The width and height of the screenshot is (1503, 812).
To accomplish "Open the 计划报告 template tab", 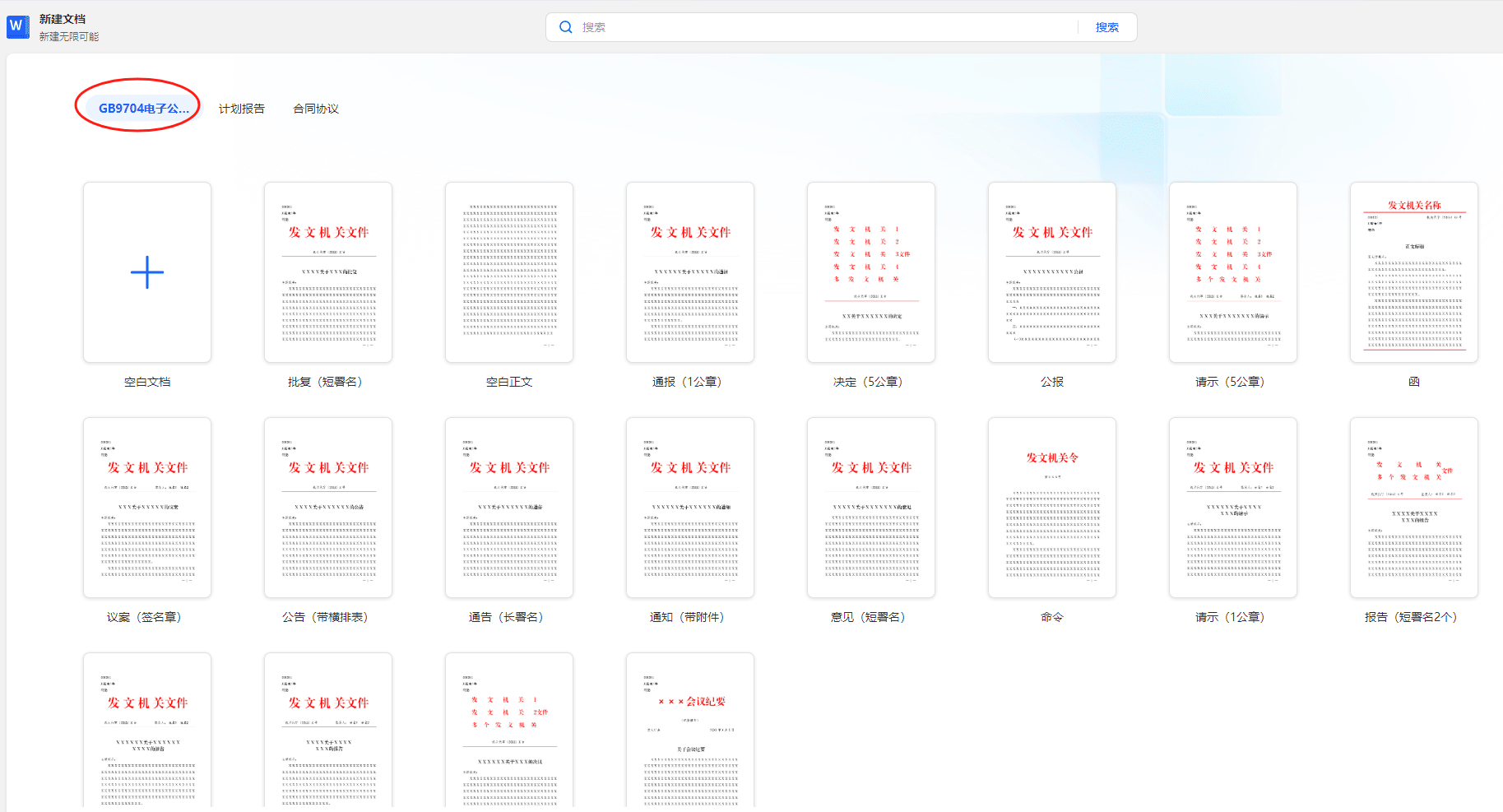I will [x=241, y=108].
